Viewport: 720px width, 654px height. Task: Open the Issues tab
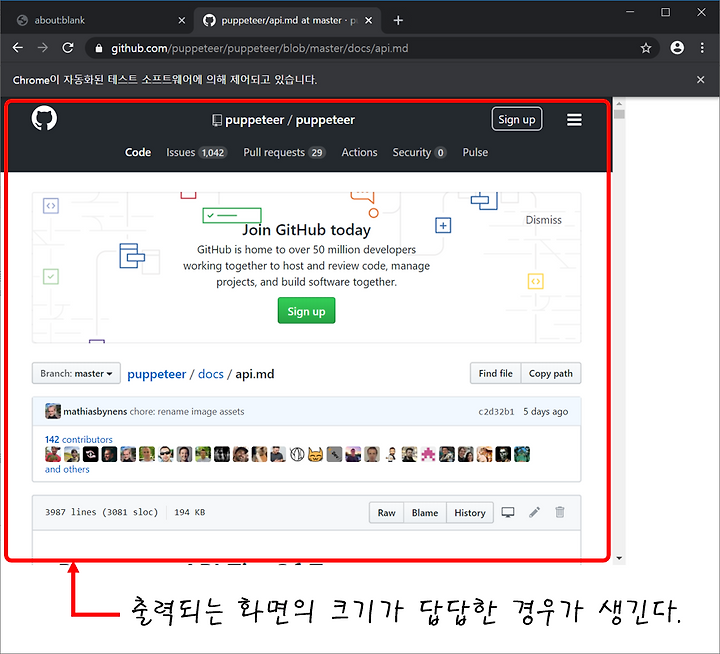pyautogui.click(x=196, y=152)
